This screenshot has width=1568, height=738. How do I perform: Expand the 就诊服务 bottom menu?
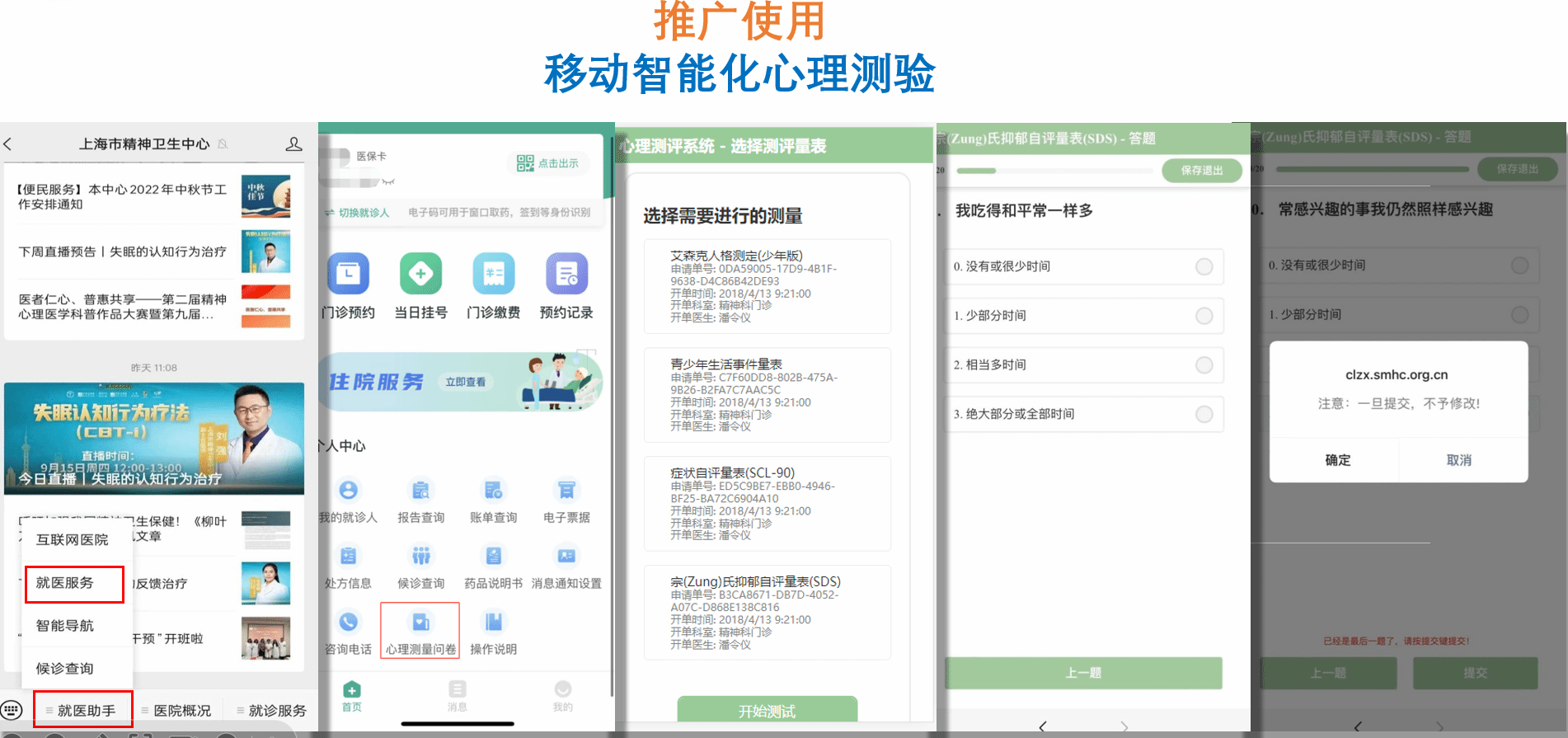click(273, 710)
